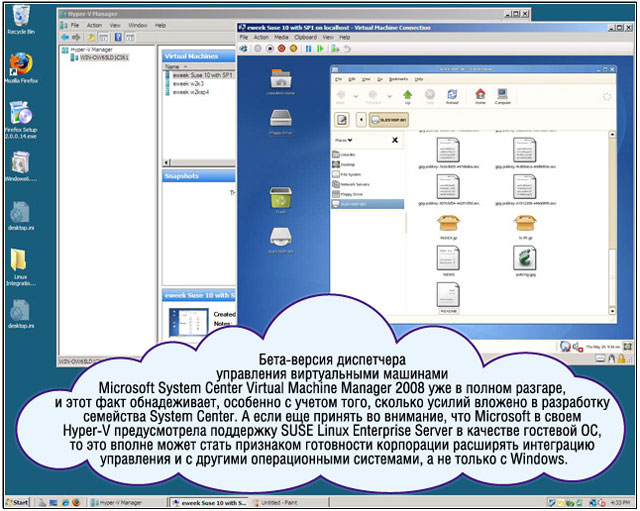Select the README file

[x=448, y=298]
